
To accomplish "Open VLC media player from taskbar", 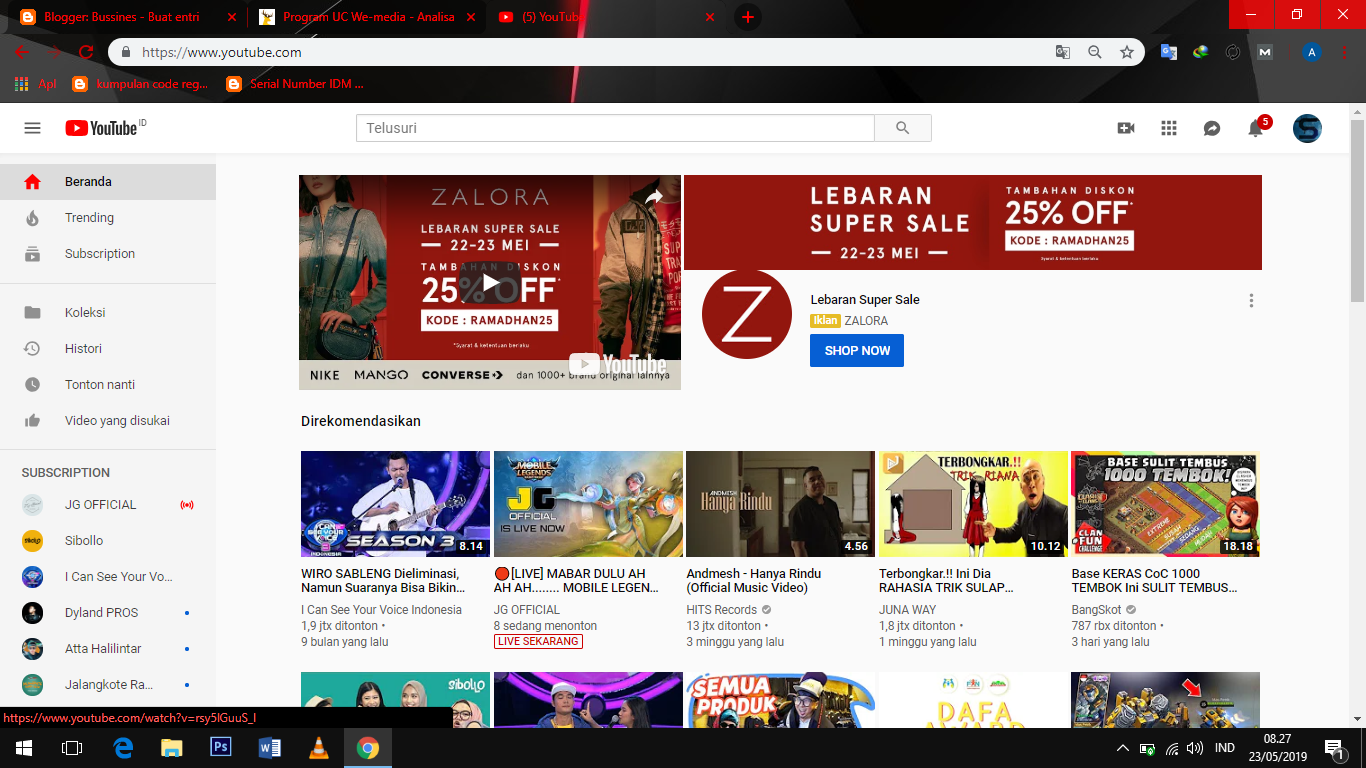I will point(319,748).
